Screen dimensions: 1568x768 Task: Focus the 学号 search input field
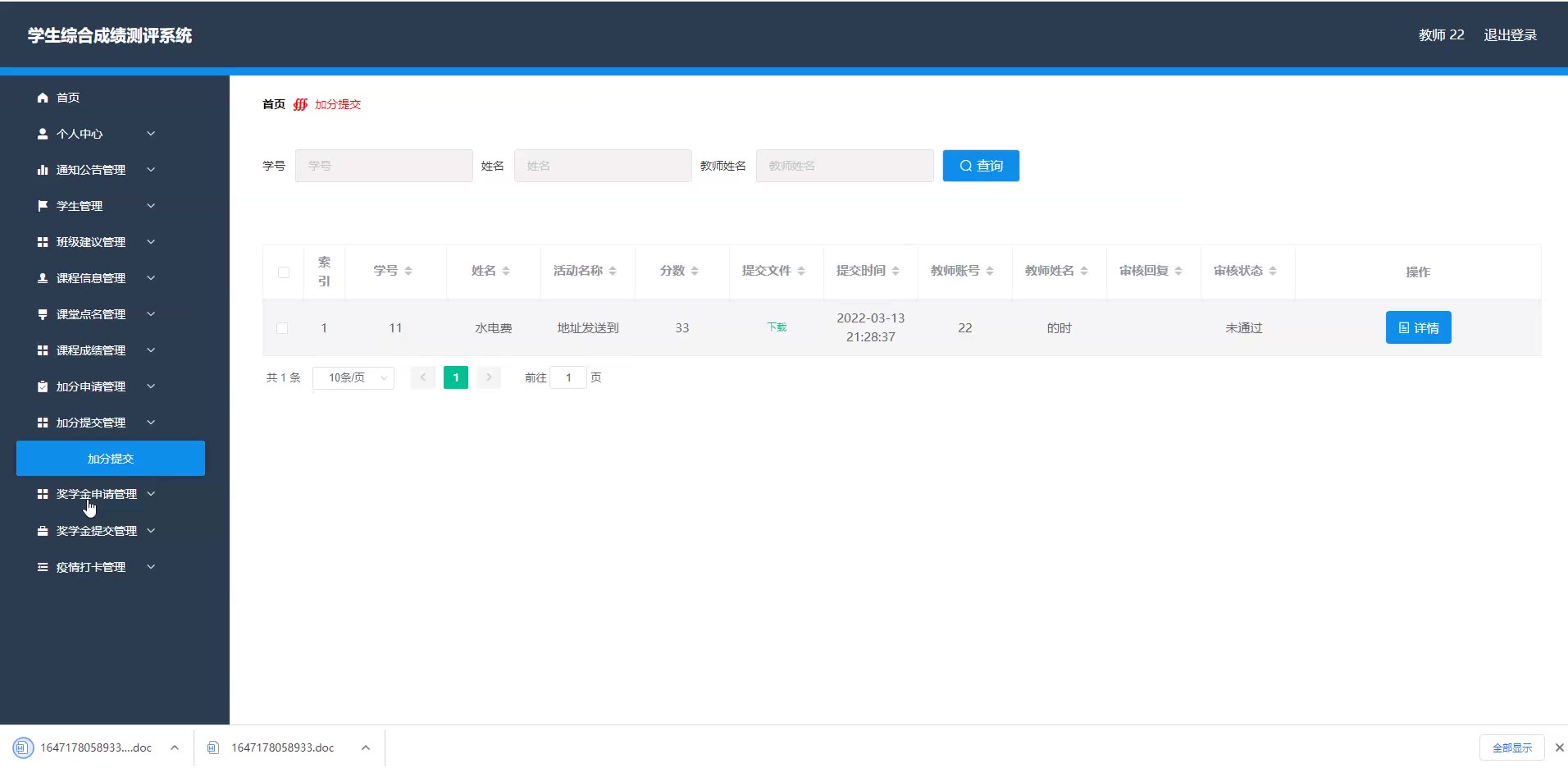pyautogui.click(x=384, y=166)
